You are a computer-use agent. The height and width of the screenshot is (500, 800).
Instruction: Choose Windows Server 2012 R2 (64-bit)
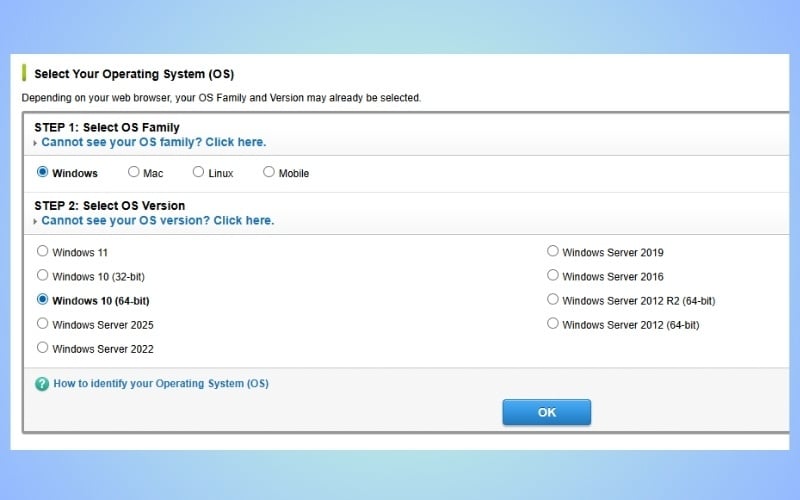pos(552,299)
